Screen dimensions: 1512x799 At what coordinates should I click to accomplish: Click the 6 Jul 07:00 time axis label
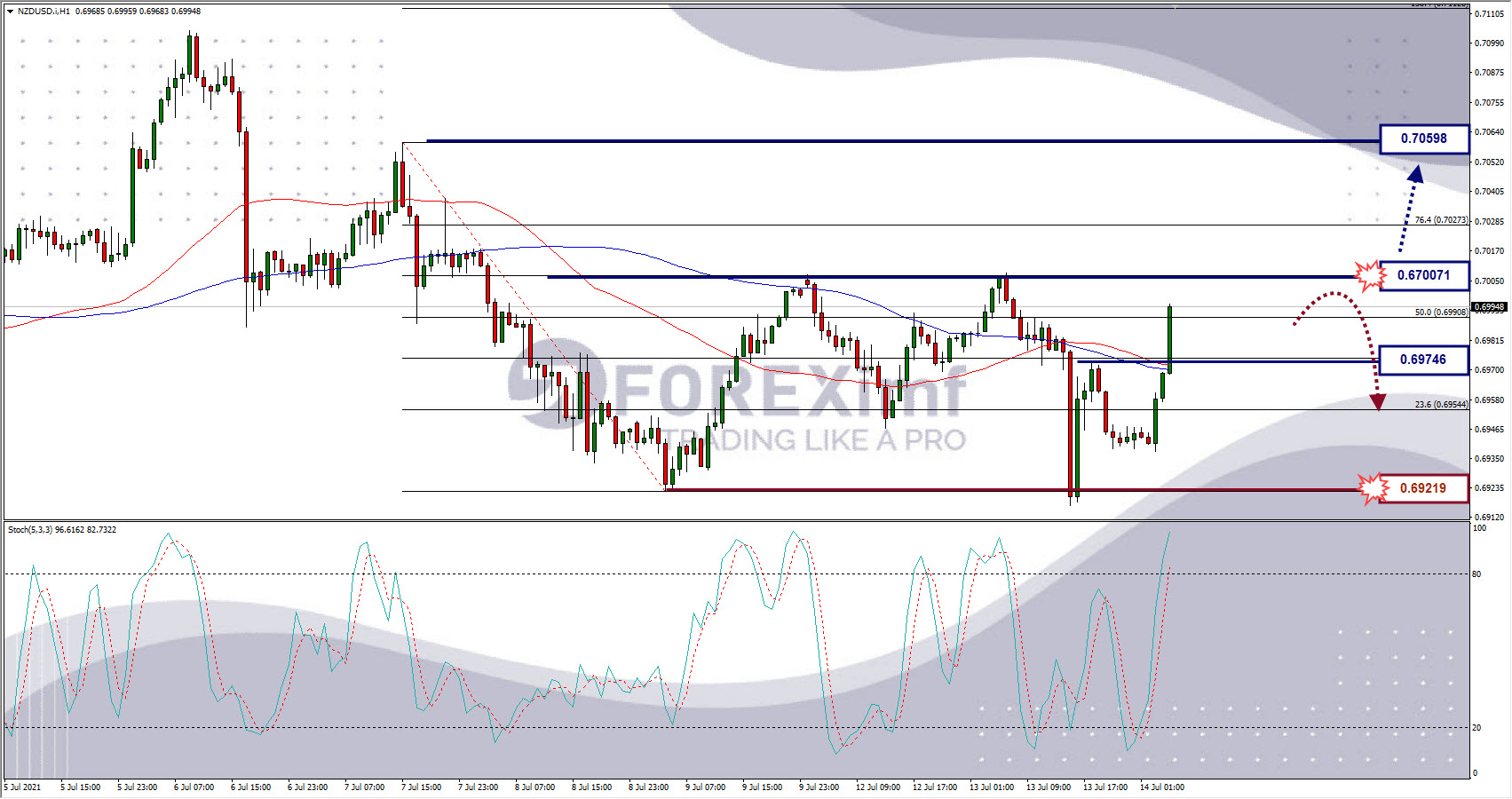[x=194, y=787]
